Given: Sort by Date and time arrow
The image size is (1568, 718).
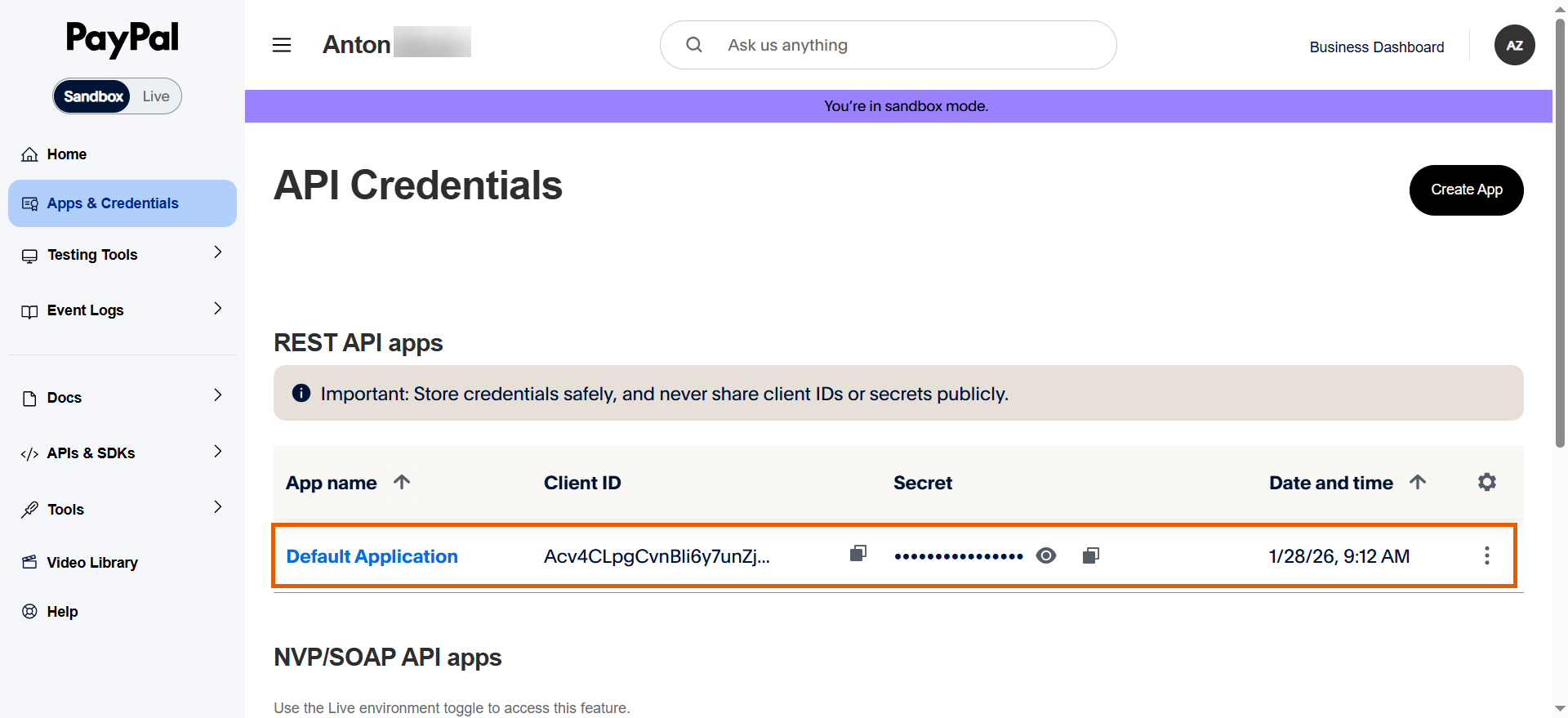Looking at the screenshot, I should click(1418, 482).
